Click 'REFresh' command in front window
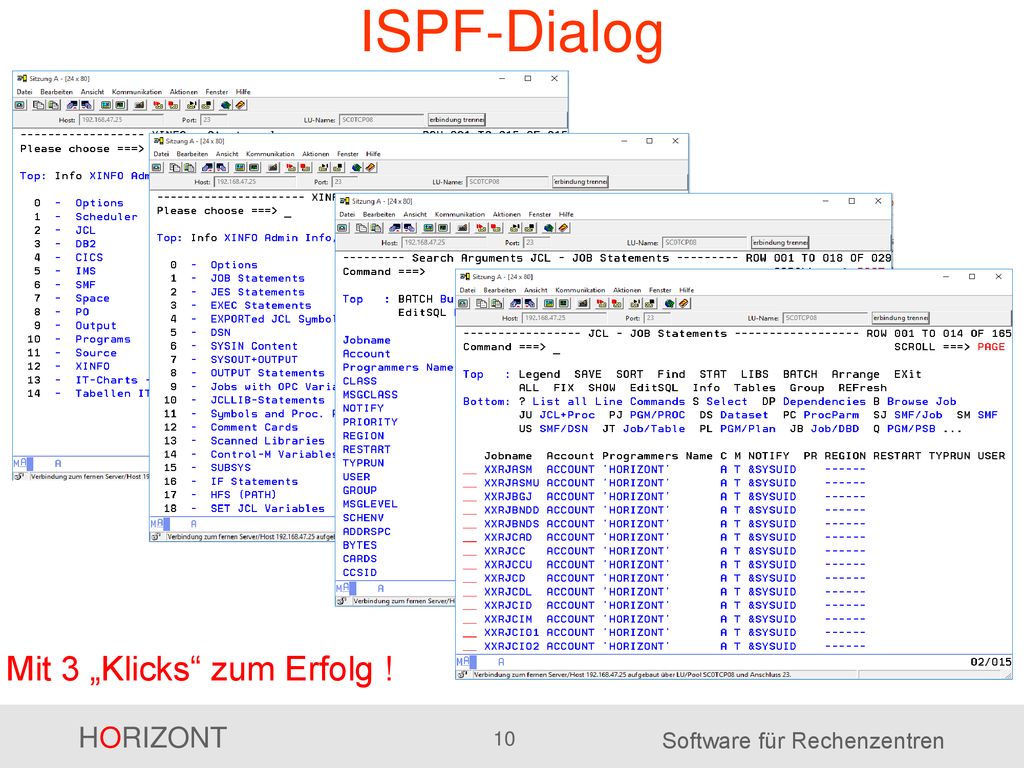Viewport: 1024px width, 768px height. [x=863, y=388]
